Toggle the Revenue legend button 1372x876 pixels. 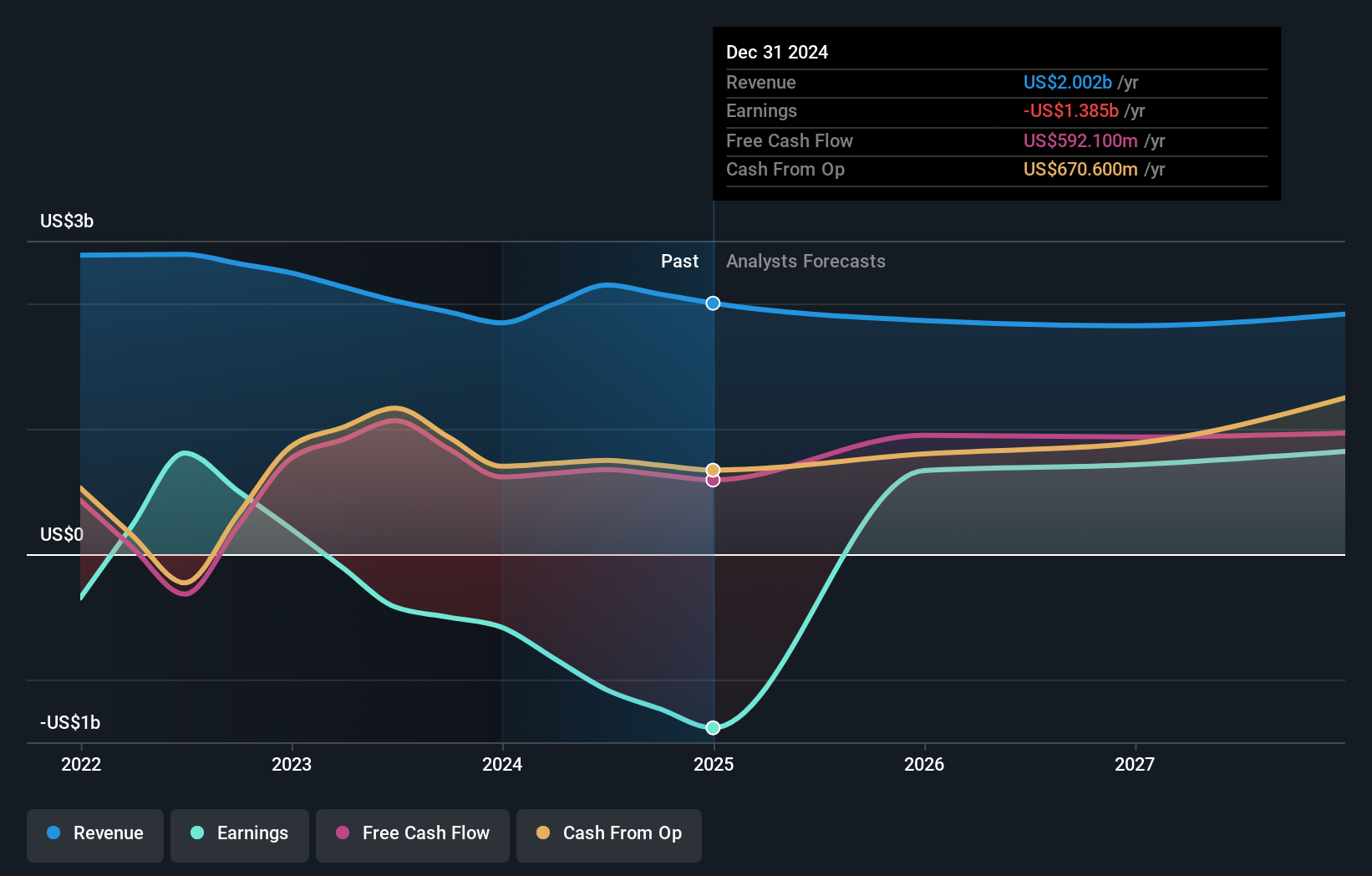pyautogui.click(x=95, y=835)
